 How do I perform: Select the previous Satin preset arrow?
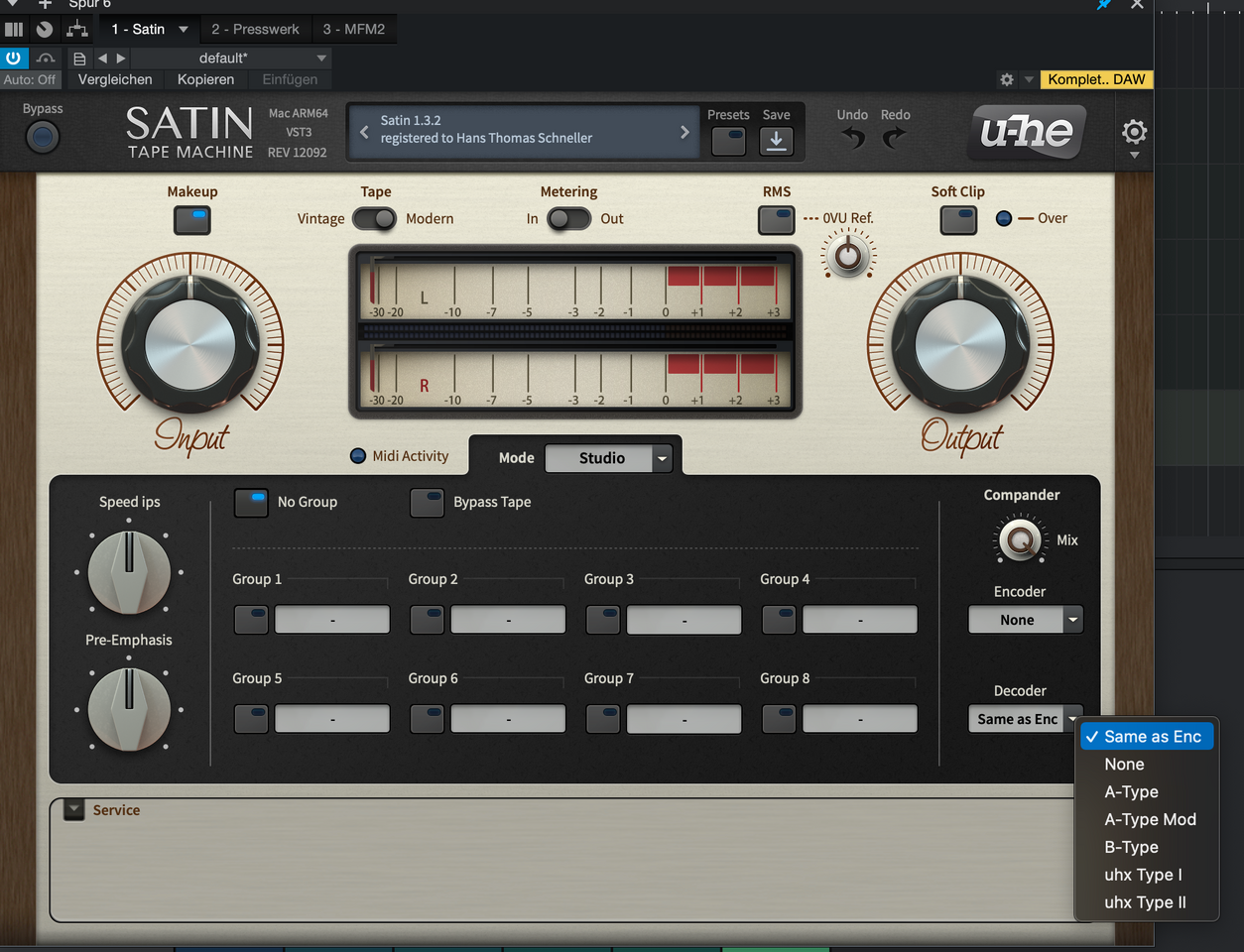(x=364, y=132)
